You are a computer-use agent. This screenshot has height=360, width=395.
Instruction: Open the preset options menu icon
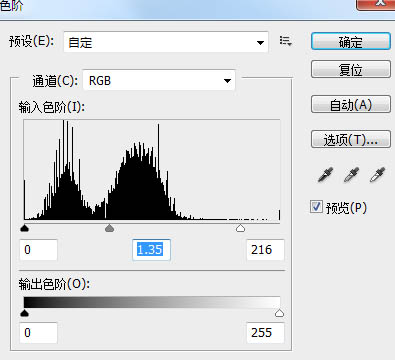click(286, 41)
